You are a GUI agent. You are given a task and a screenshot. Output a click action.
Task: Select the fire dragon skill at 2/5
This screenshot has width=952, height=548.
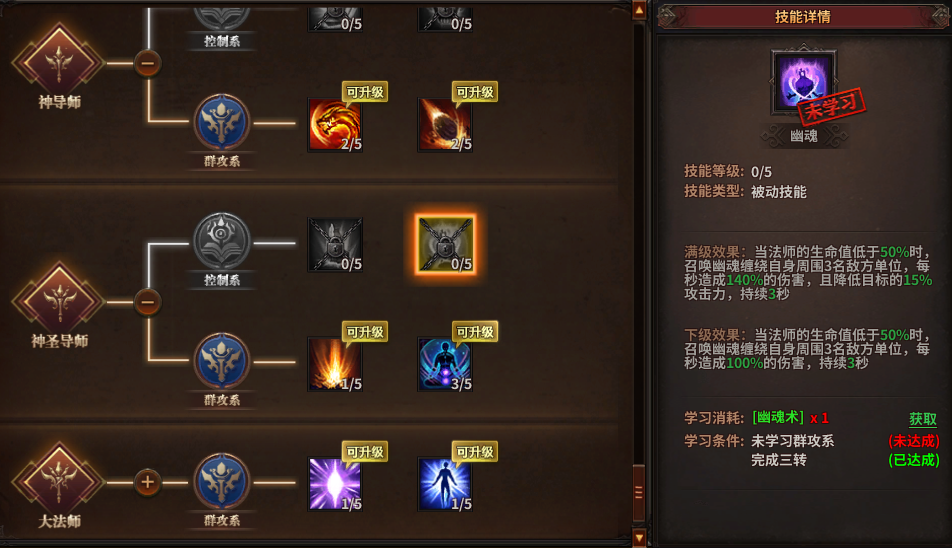335,125
